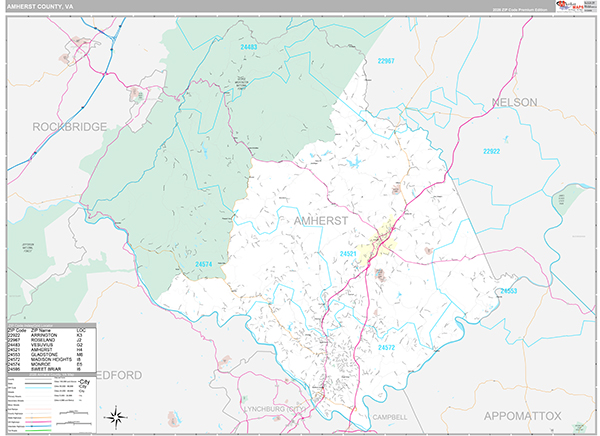This screenshot has height=436, width=600.
Task: Click the LYNCHBURG (CITY) label
Action: point(275,409)
